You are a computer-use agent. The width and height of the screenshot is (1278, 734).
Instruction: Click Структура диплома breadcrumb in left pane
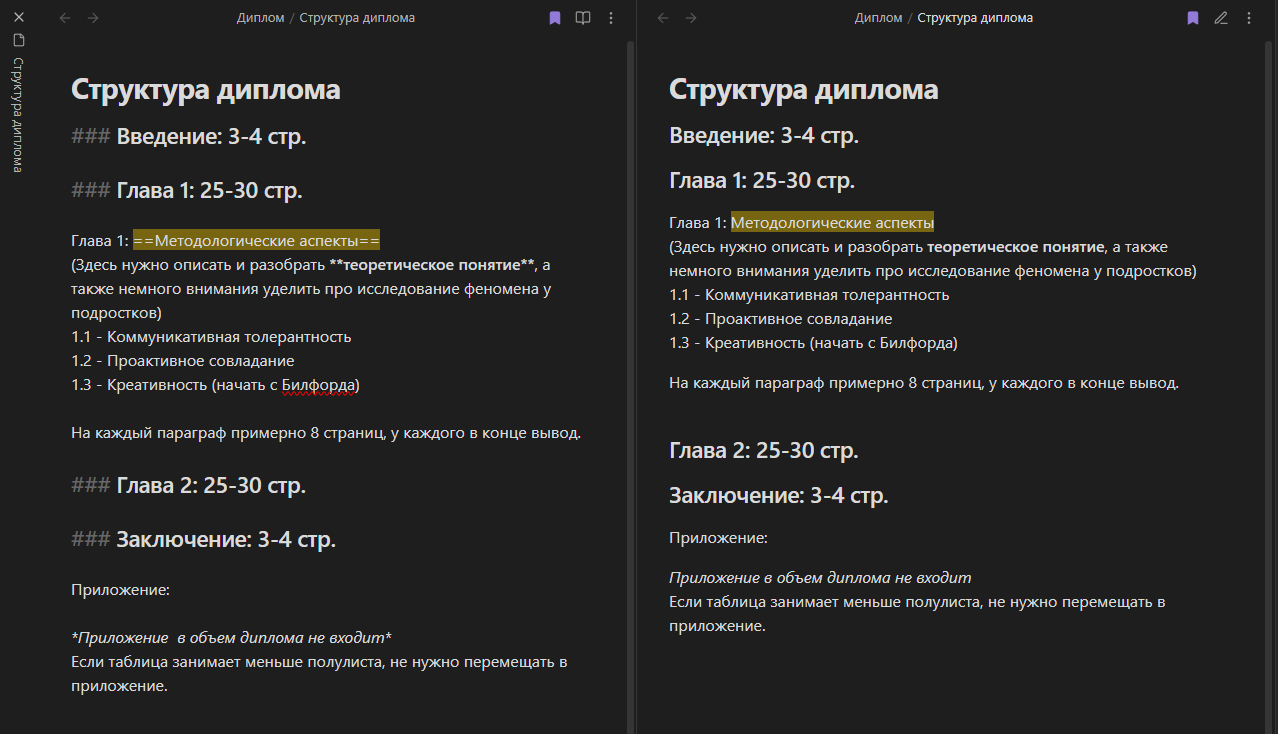pos(357,18)
